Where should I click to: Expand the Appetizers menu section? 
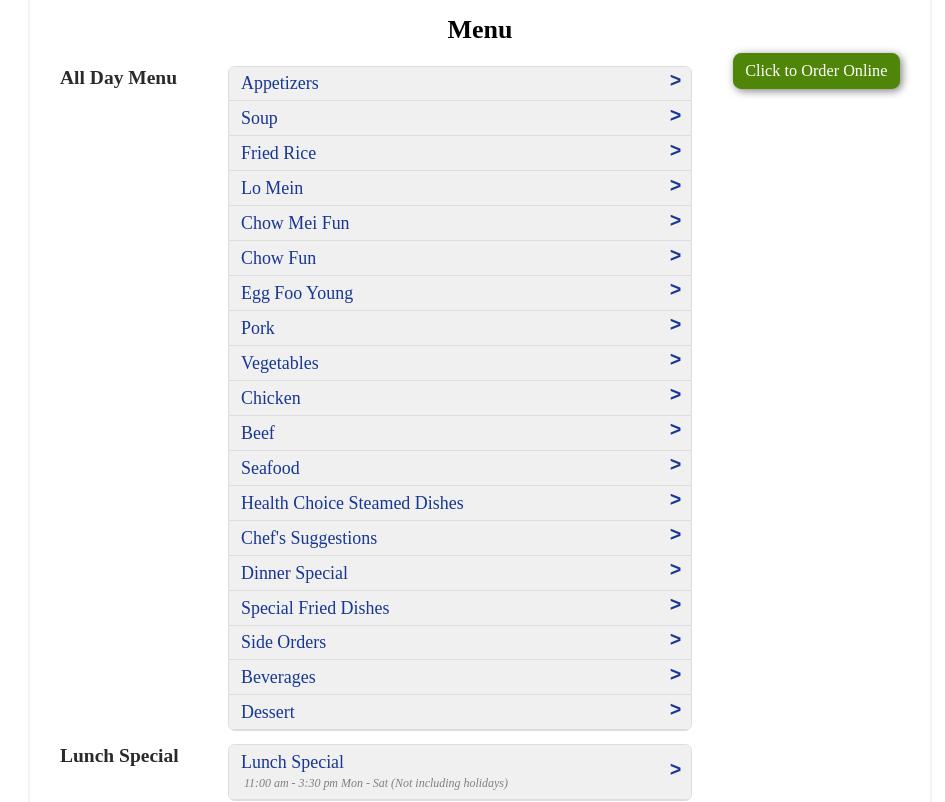(x=279, y=83)
